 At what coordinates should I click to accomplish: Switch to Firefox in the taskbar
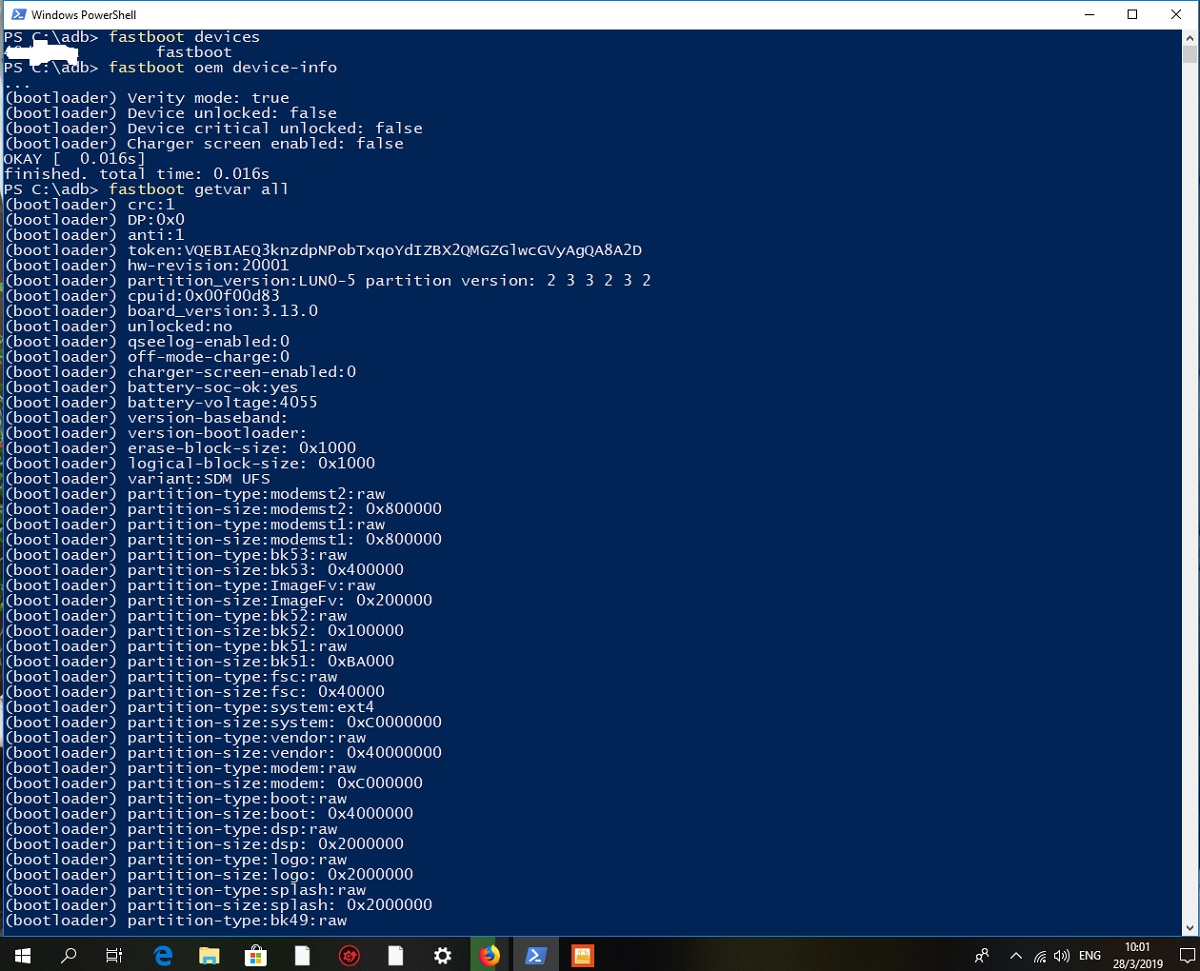(489, 955)
